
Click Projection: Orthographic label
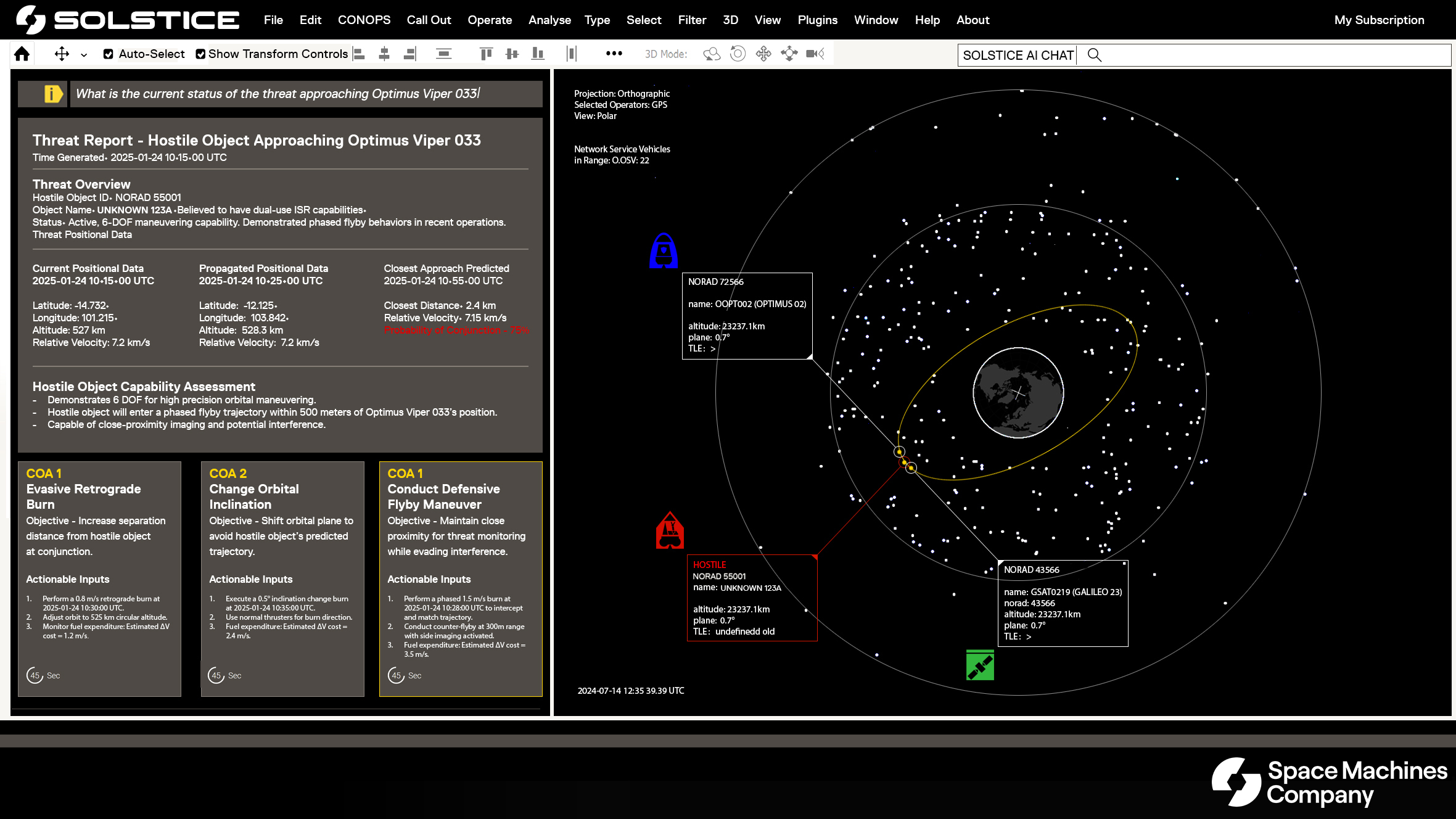tap(622, 94)
